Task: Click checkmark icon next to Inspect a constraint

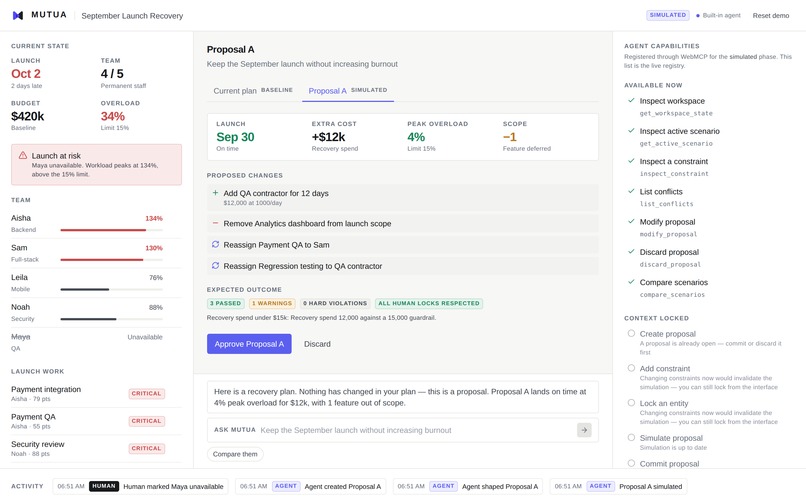Action: click(x=631, y=161)
